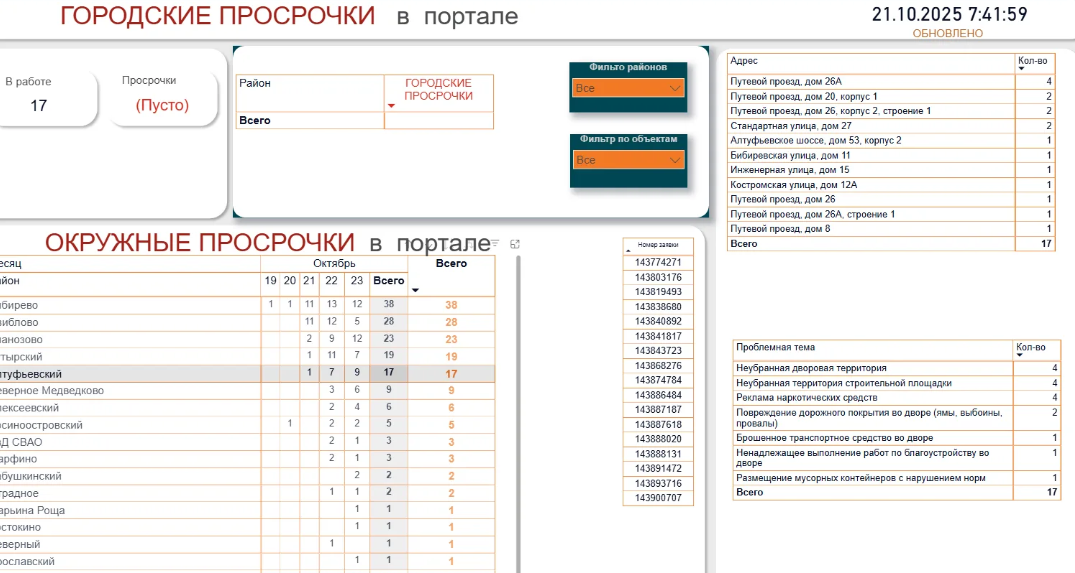
Task: Select address Бибиревская улица, дом 11
Action: [x=790, y=156]
